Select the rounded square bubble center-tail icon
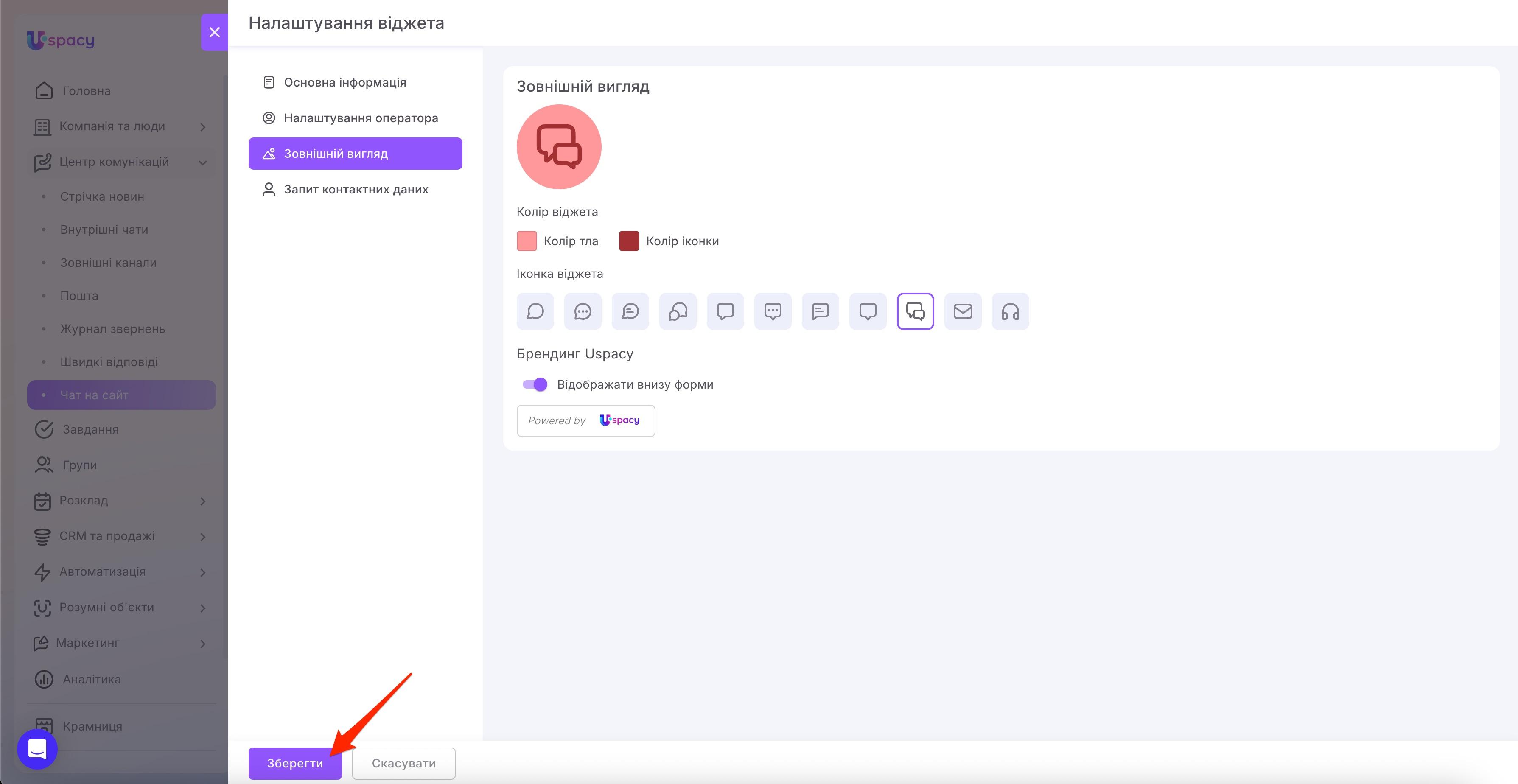This screenshot has width=1518, height=784. click(x=868, y=311)
